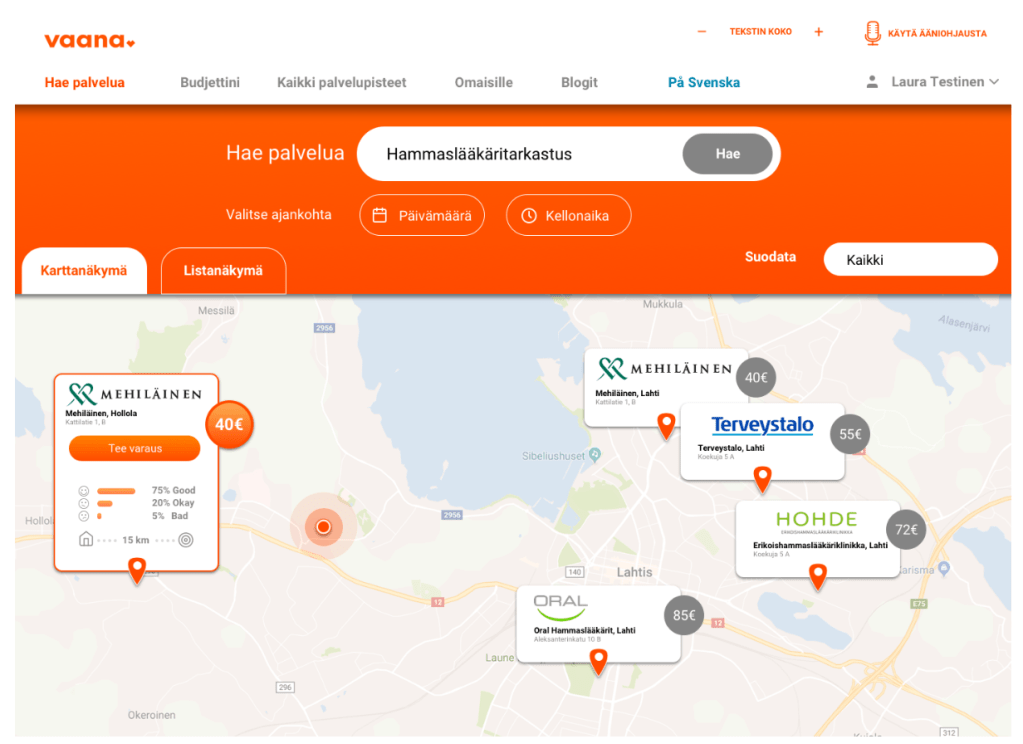Click the 85€ price badge
This screenshot has width=1023, height=744.
click(x=684, y=615)
